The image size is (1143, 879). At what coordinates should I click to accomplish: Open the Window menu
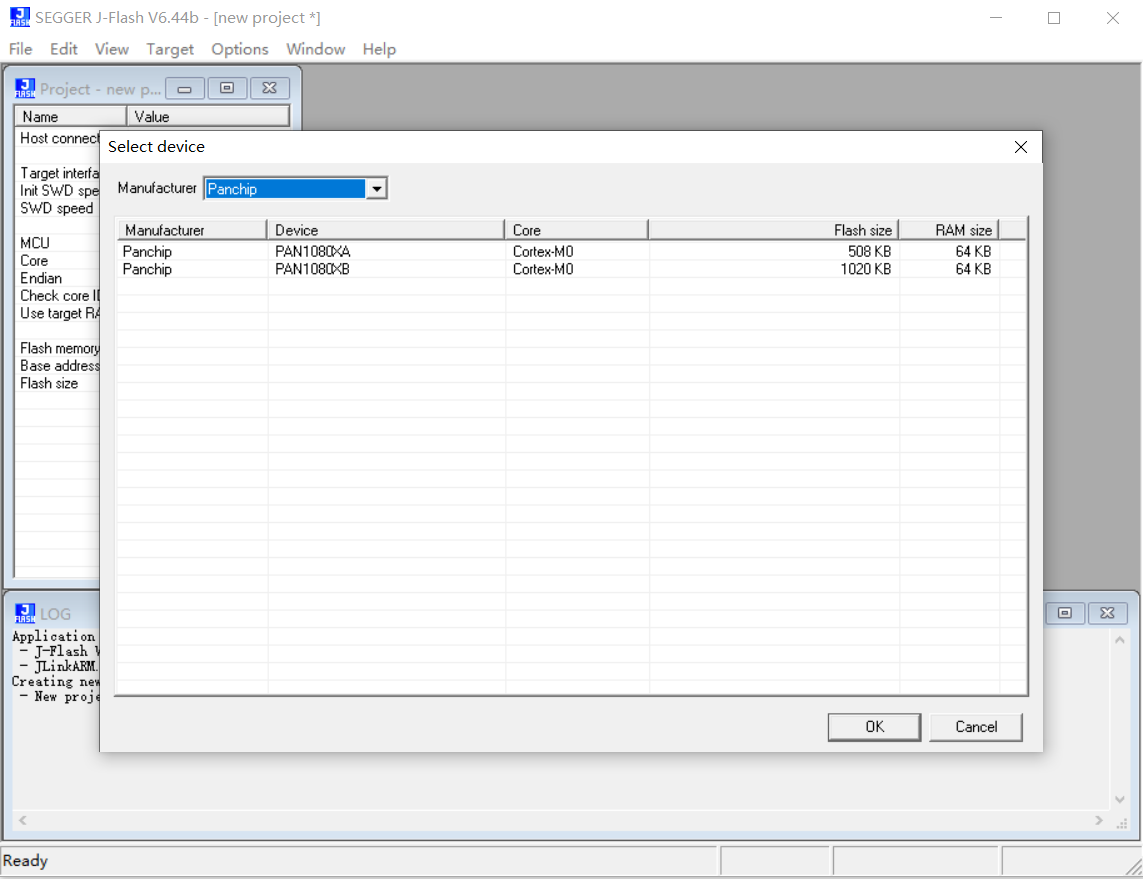316,49
